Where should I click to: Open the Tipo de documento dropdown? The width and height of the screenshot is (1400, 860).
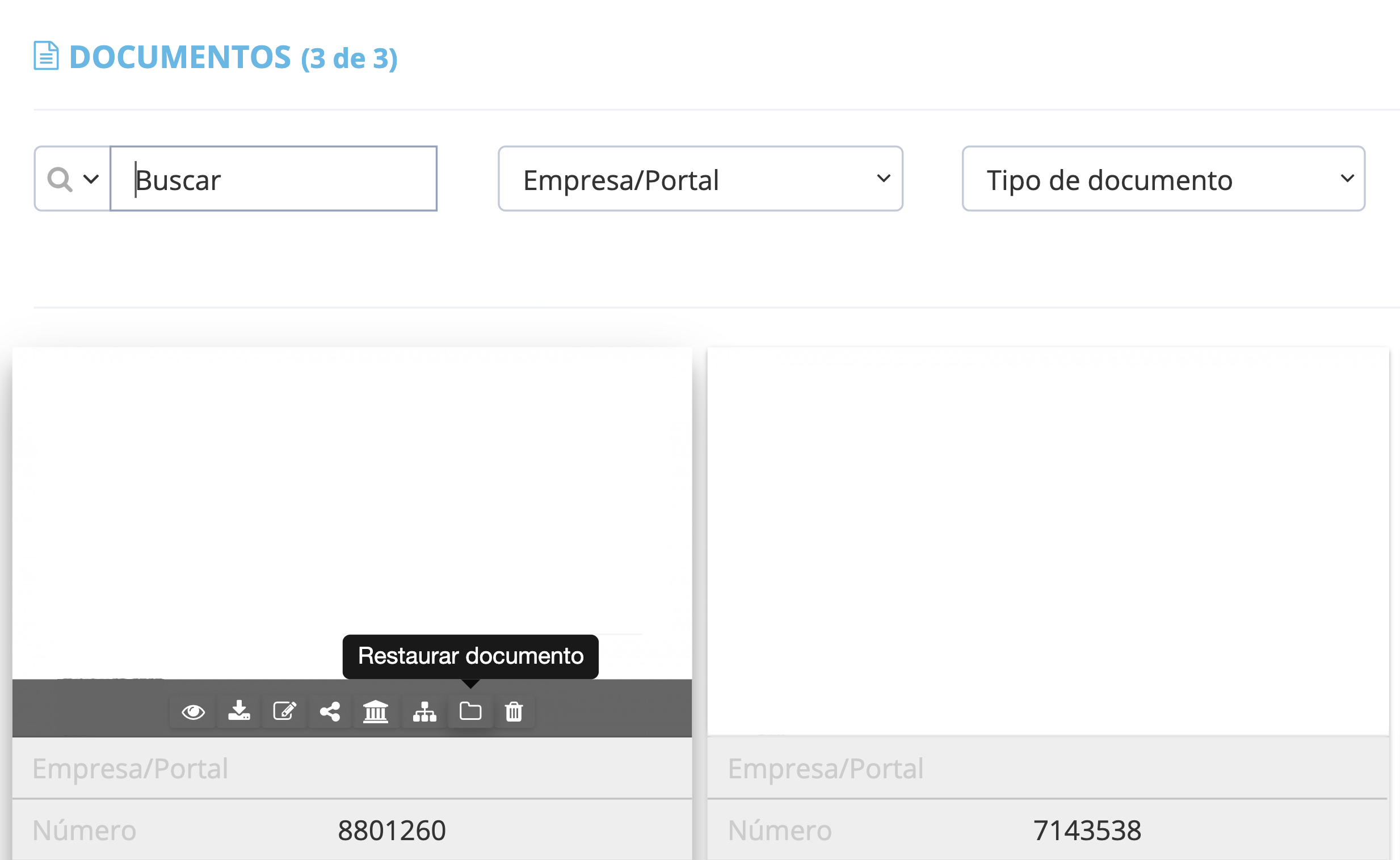point(1163,179)
